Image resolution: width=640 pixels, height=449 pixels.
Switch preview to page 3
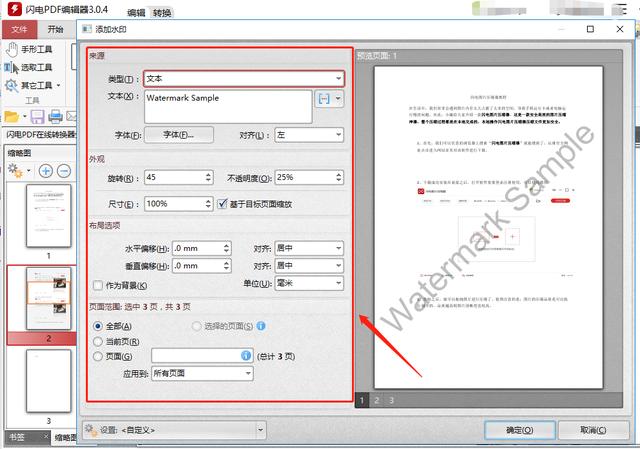tap(391, 400)
